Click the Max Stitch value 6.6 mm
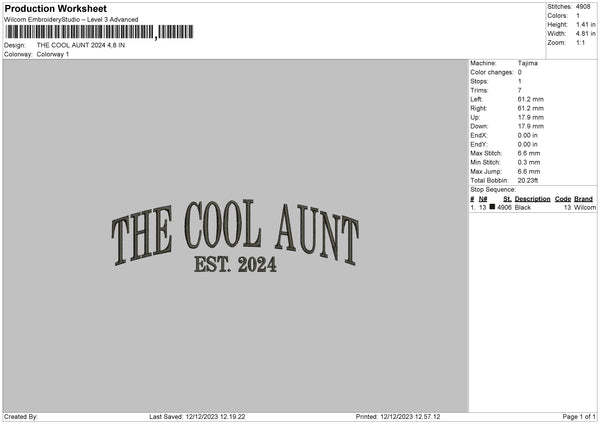Screen dimensions: 600x424 tap(529, 153)
